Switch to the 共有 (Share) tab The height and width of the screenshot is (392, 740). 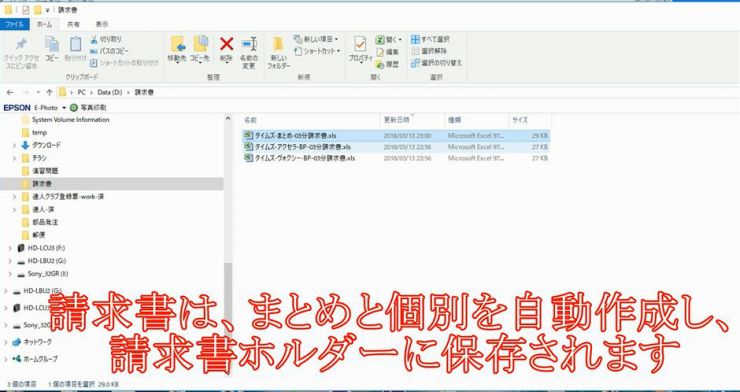[x=73, y=24]
